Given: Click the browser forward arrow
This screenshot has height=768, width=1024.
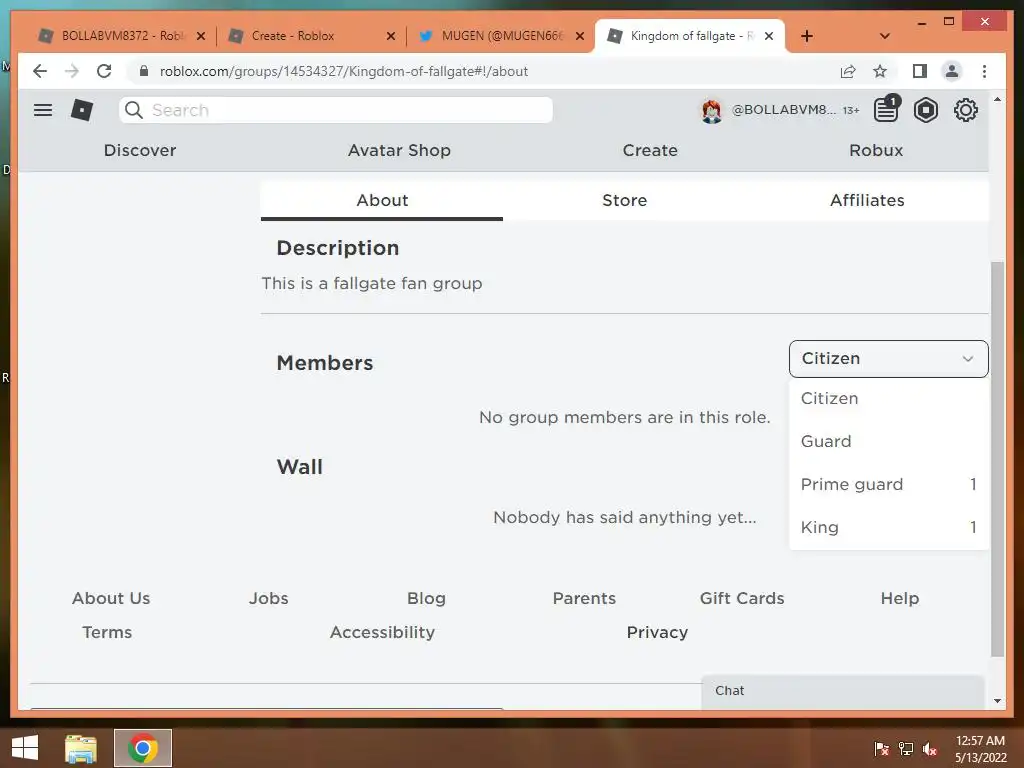Looking at the screenshot, I should pos(72,71).
